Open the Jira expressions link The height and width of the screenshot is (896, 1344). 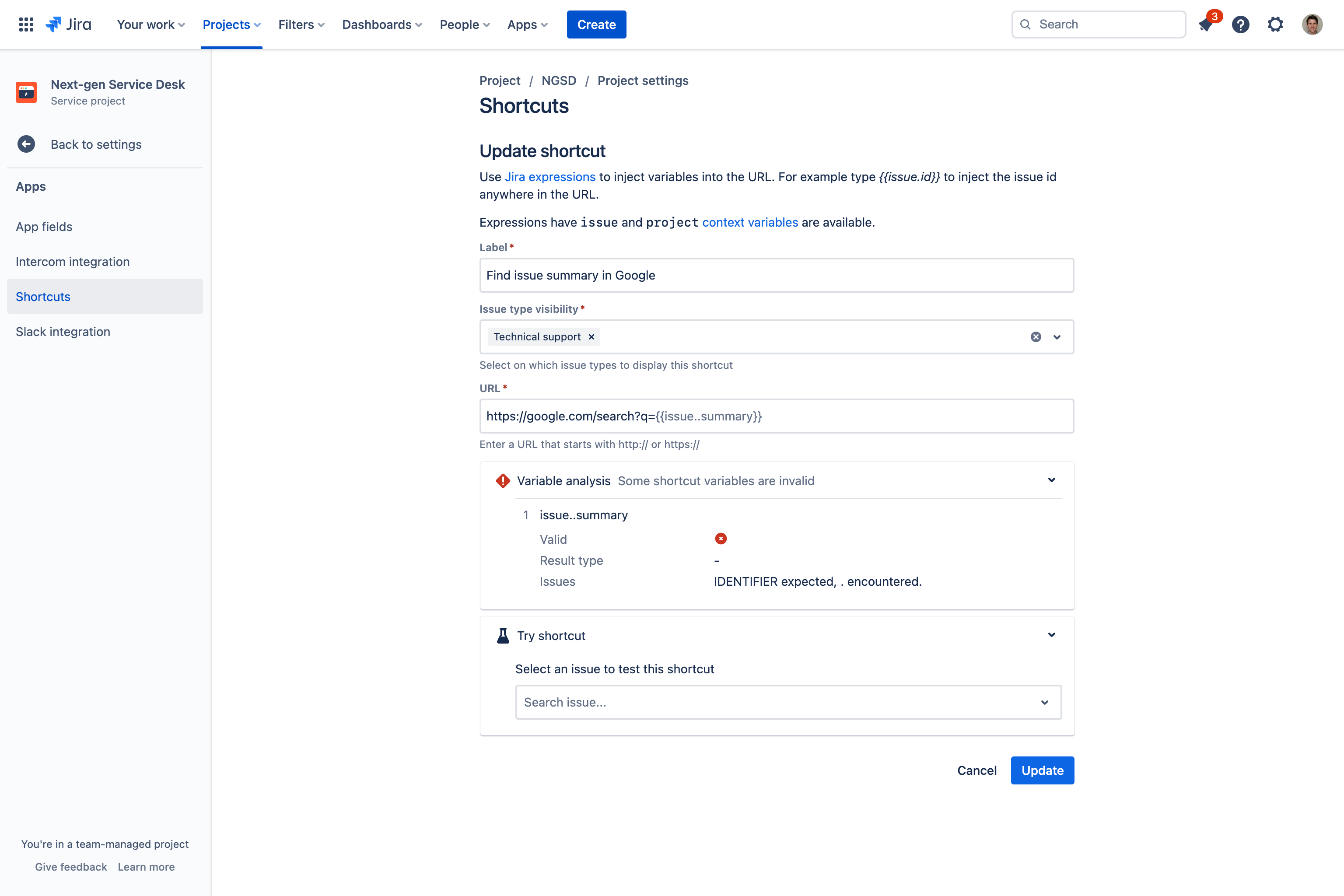[549, 177]
